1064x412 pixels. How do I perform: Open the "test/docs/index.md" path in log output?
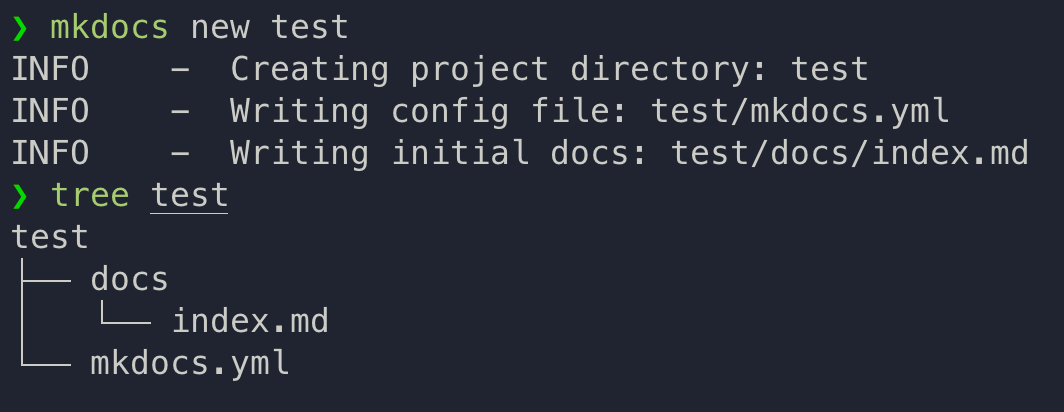(850, 154)
